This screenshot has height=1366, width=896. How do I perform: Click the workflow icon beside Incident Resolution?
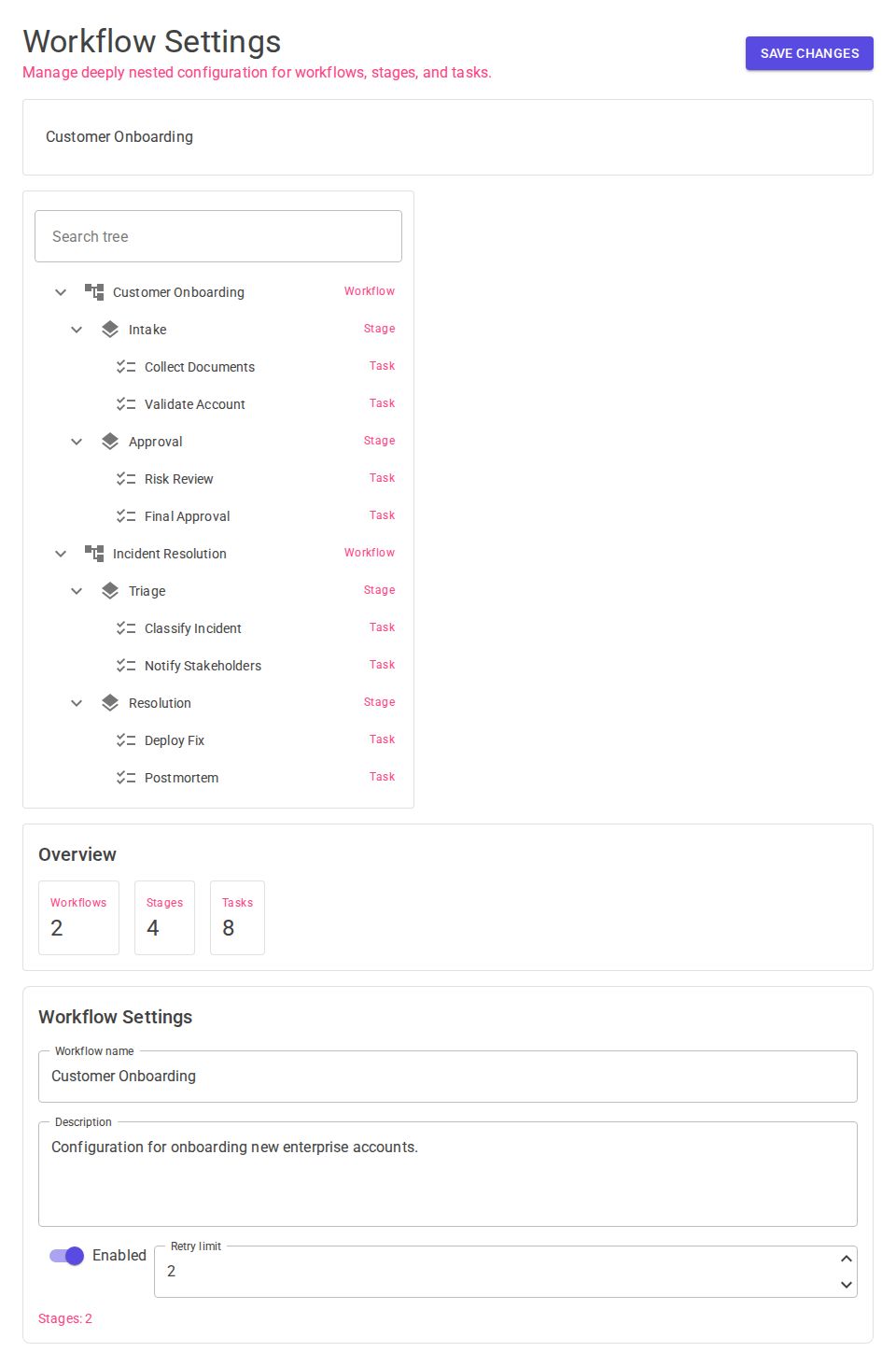pos(94,553)
